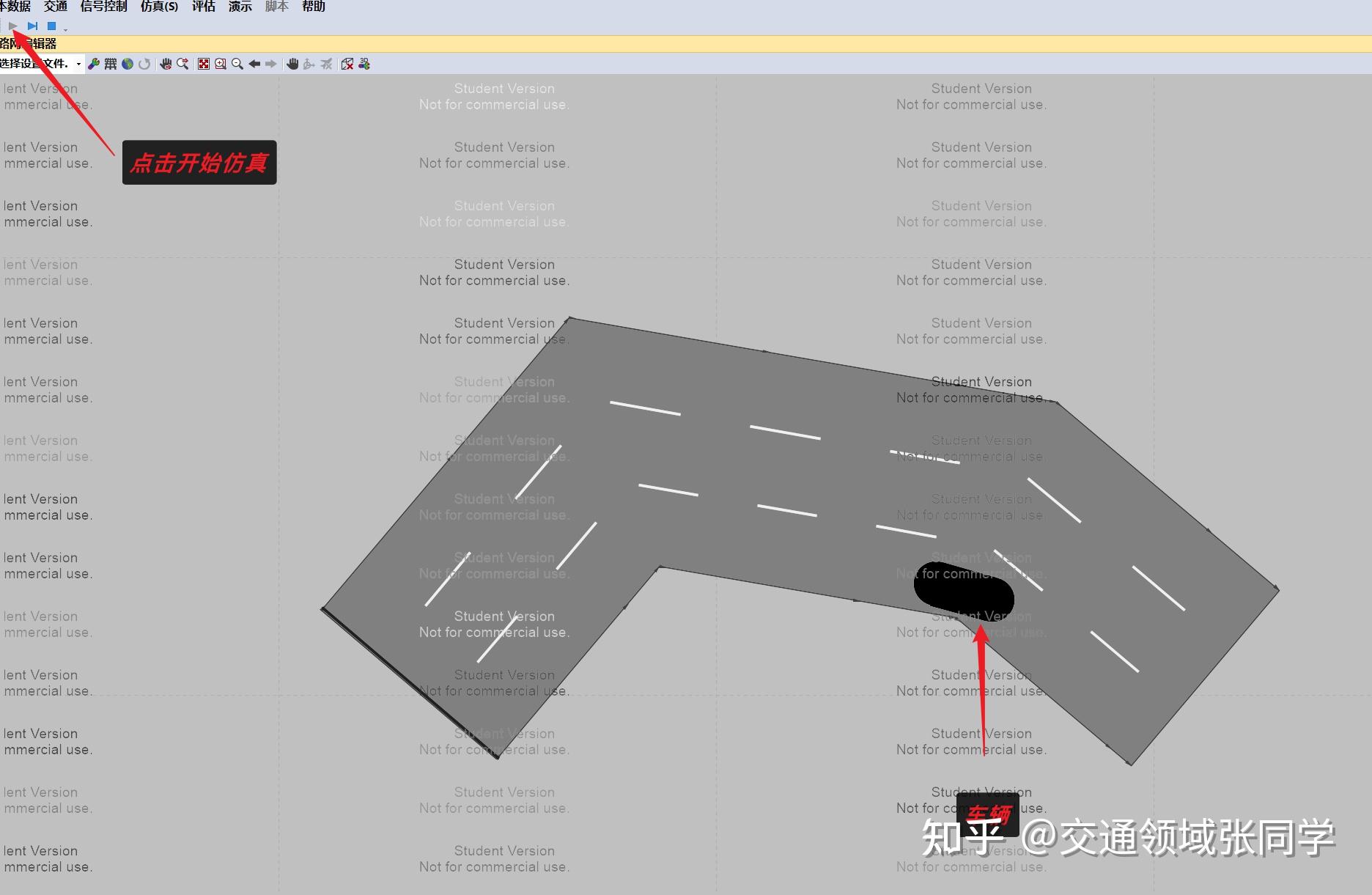This screenshot has width=1372, height=895.
Task: Open the 帮助 menu
Action: (x=314, y=7)
